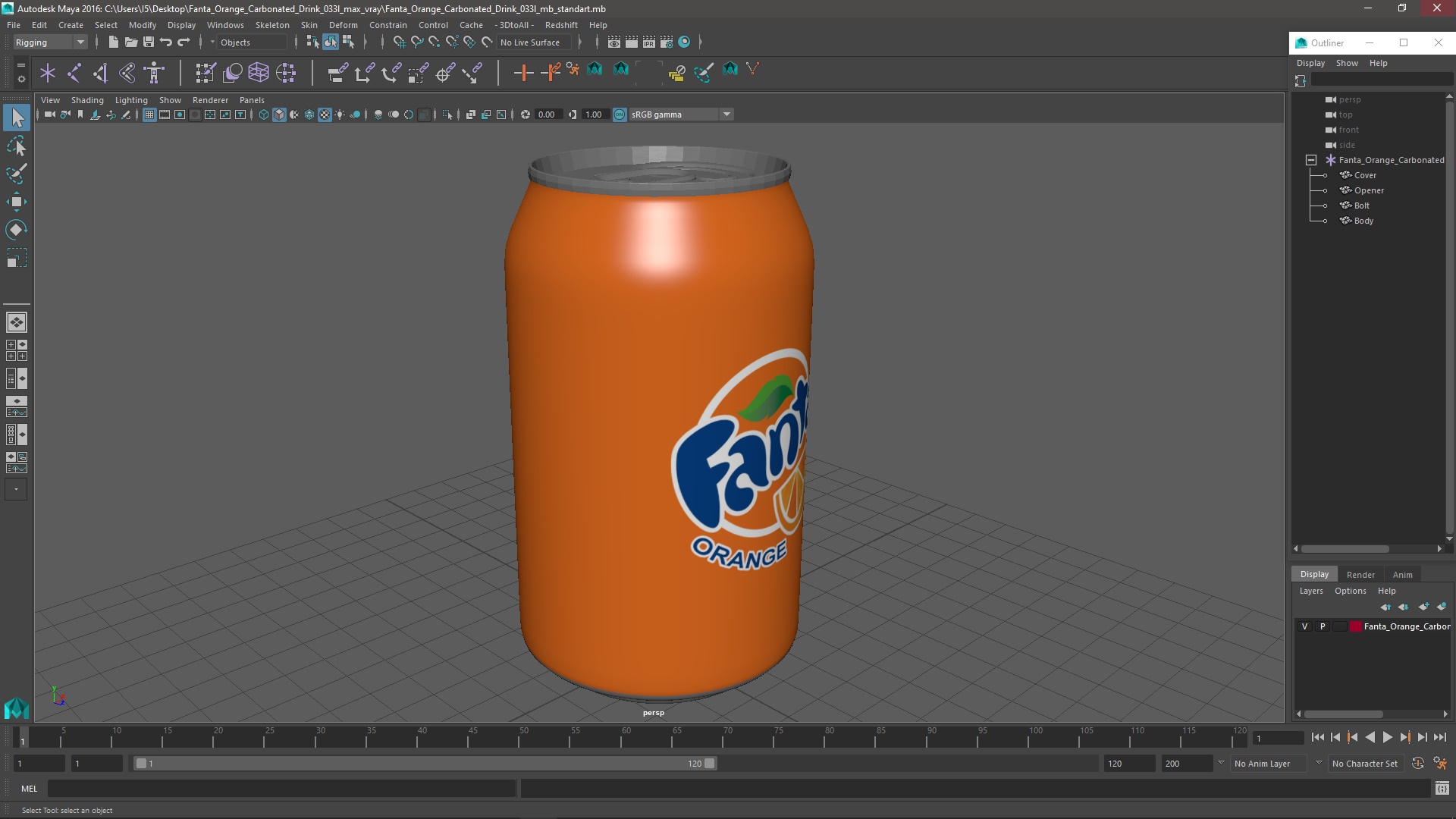Click the No Live Surface field
This screenshot has width=1456, height=819.
tap(535, 42)
